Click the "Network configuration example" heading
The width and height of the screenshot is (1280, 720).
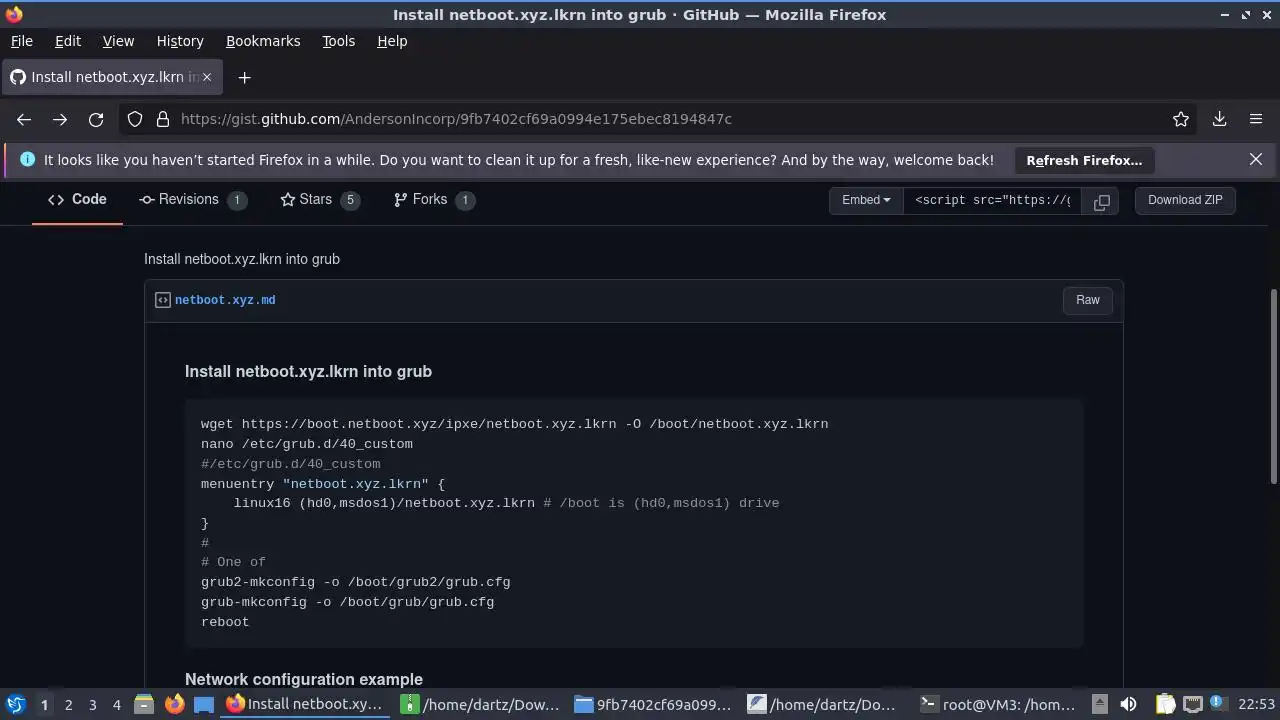pos(304,679)
